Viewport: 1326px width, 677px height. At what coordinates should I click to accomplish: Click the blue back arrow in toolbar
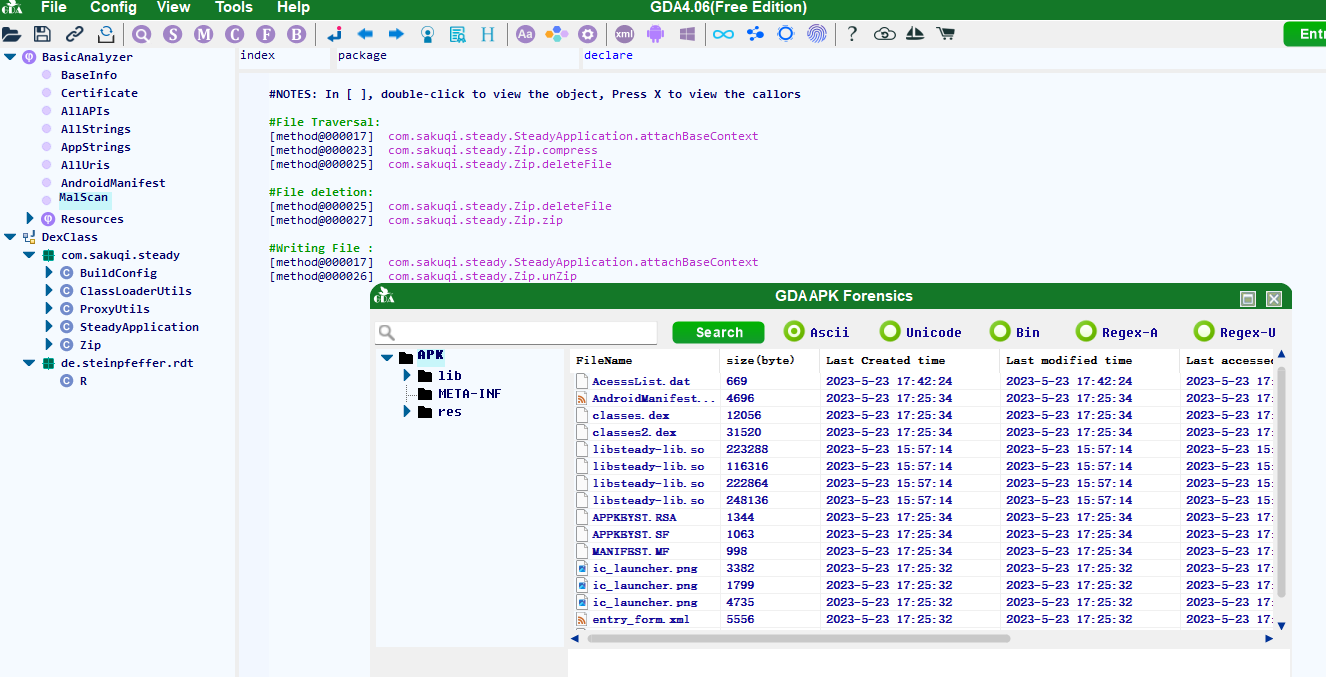tap(365, 34)
